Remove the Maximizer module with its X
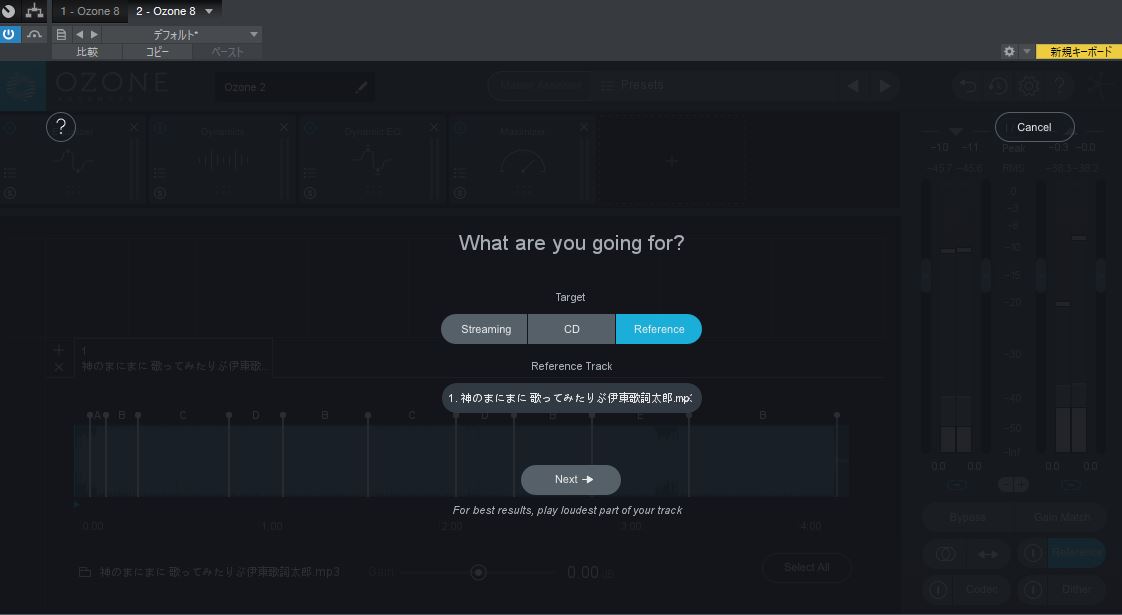This screenshot has height=615, width=1122. click(584, 127)
